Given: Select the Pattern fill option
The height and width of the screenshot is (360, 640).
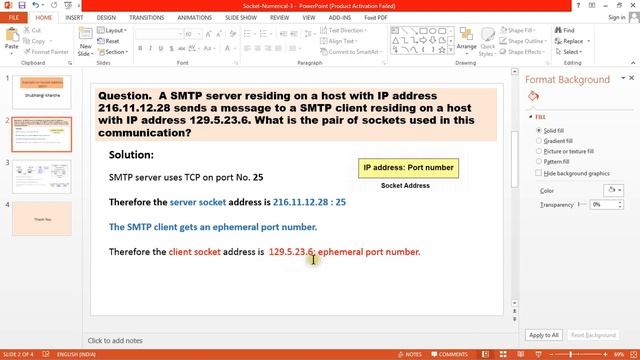Looking at the screenshot, I should coord(539,162).
